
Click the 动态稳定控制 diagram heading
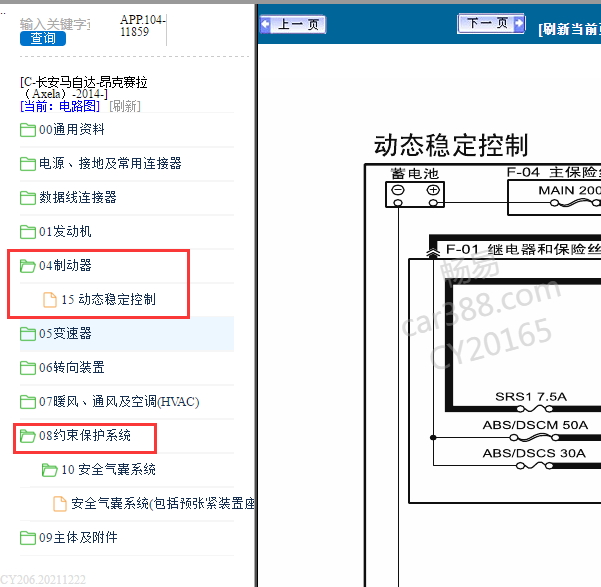(x=451, y=146)
